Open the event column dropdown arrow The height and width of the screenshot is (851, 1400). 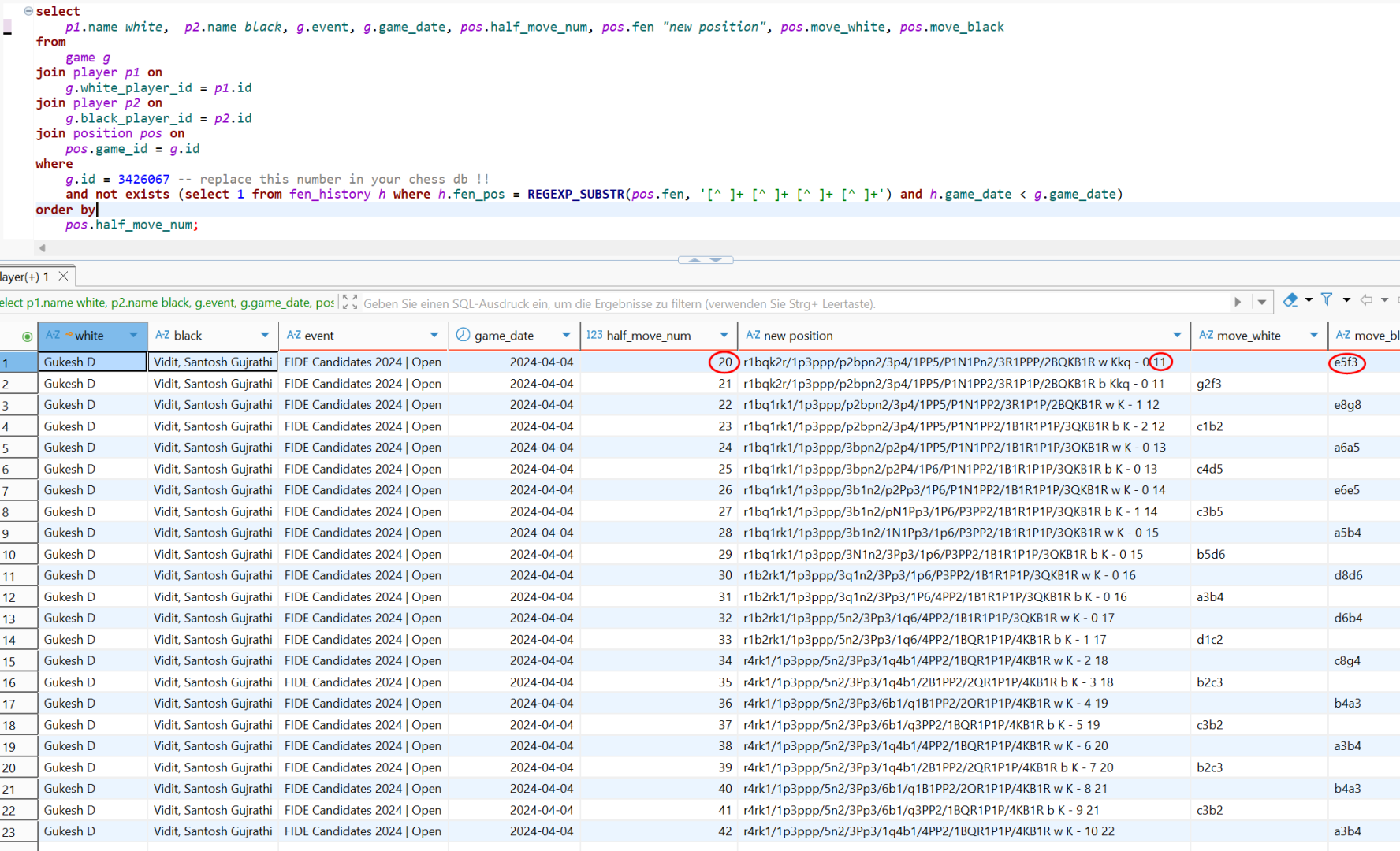click(x=434, y=335)
